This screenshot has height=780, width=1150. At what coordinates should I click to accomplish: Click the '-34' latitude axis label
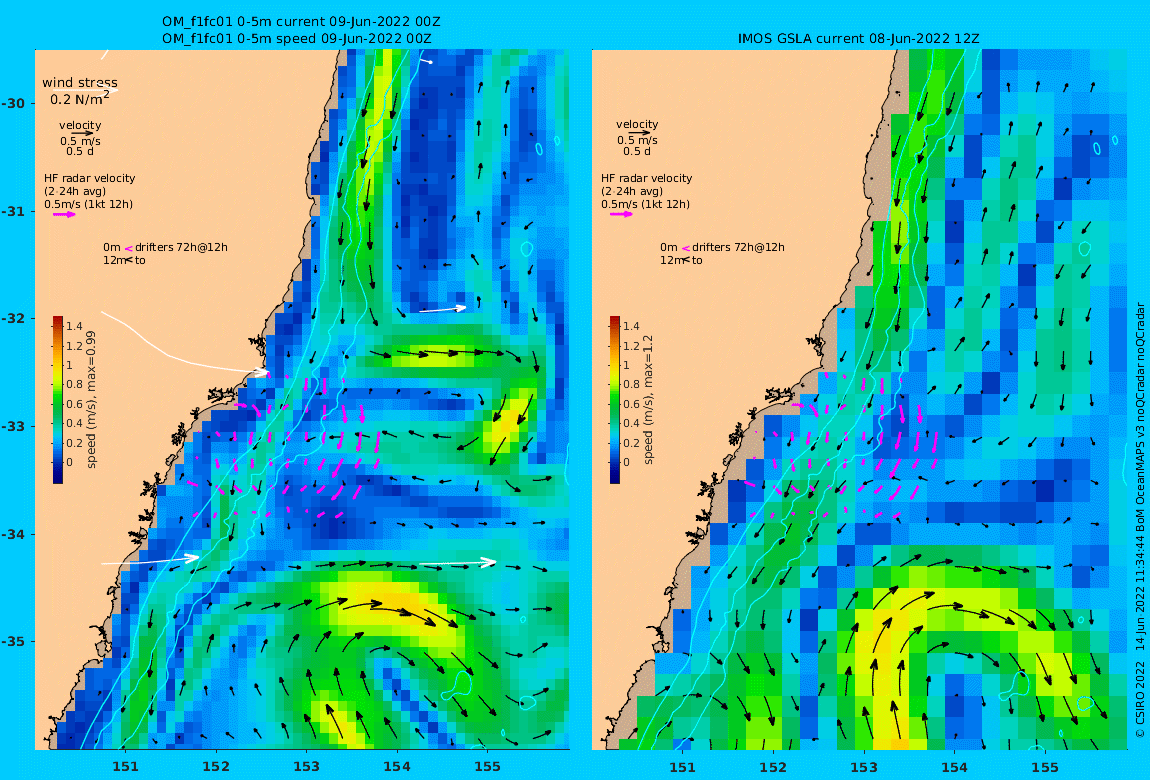click(x=12, y=534)
